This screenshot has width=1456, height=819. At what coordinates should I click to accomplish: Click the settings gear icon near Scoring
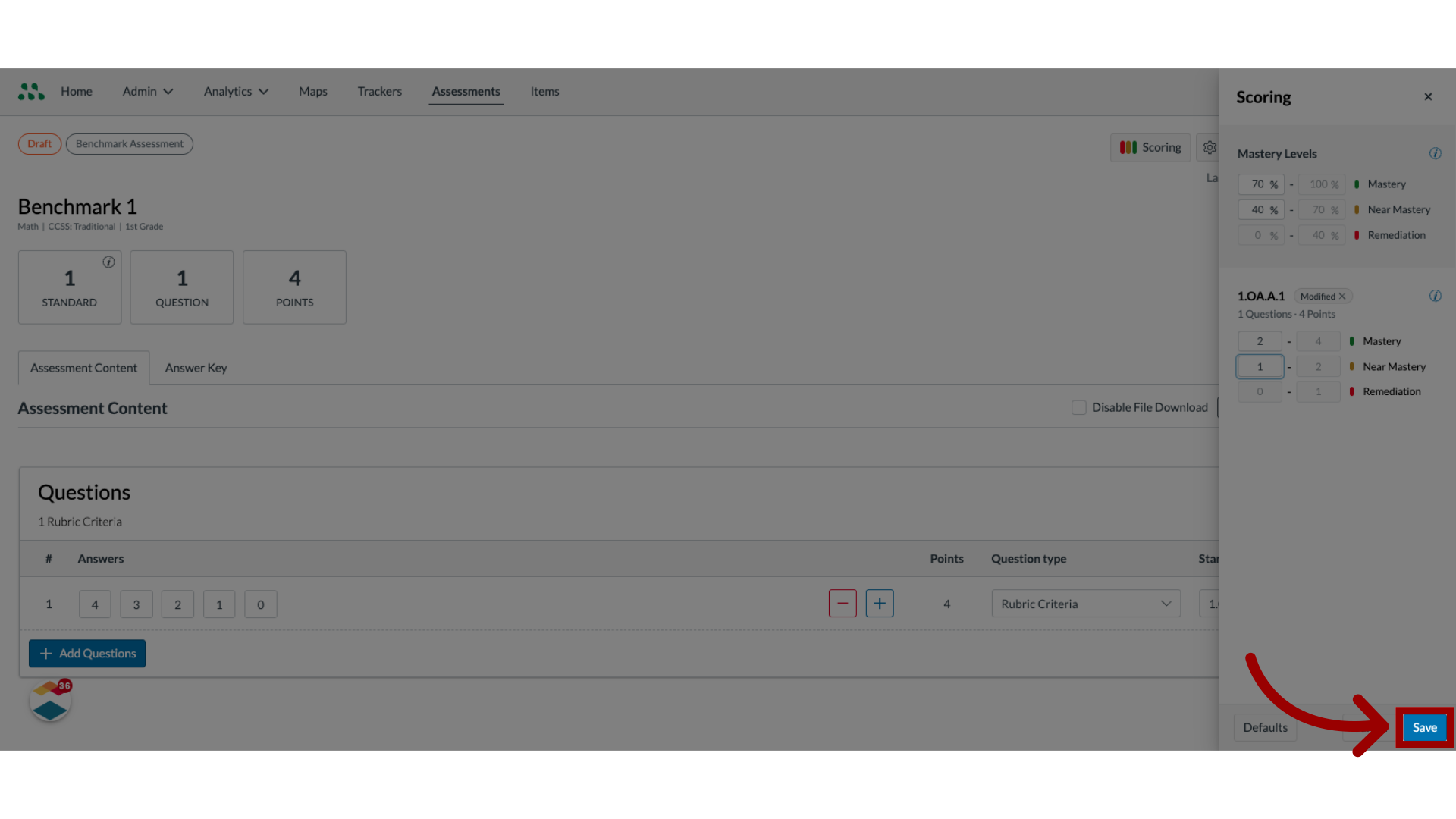(x=1210, y=147)
